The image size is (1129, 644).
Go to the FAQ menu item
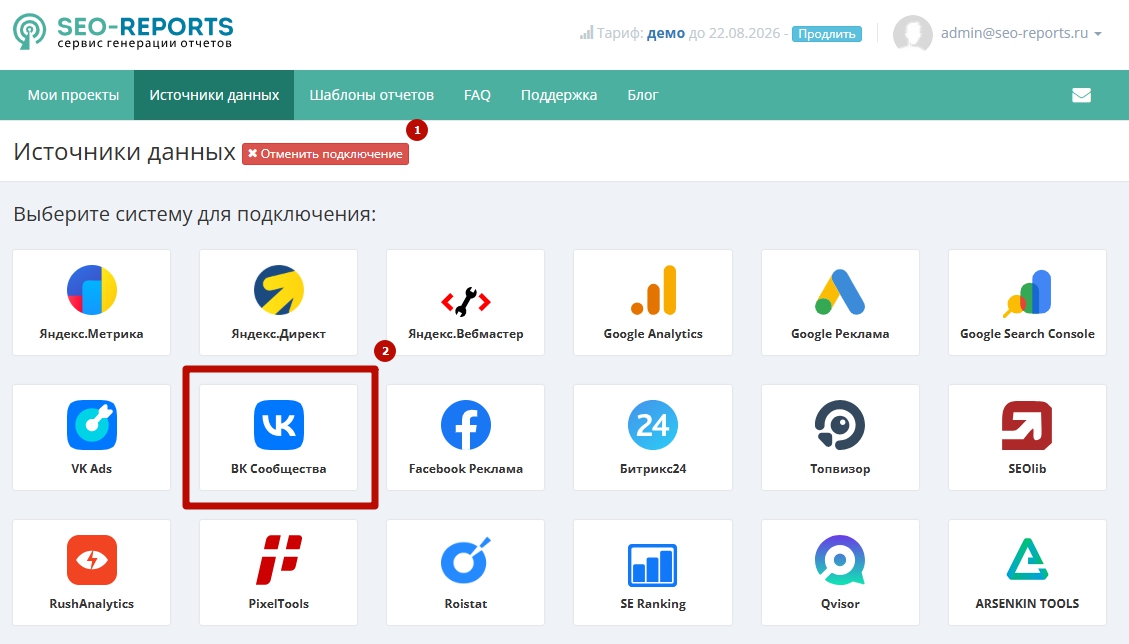pos(477,95)
